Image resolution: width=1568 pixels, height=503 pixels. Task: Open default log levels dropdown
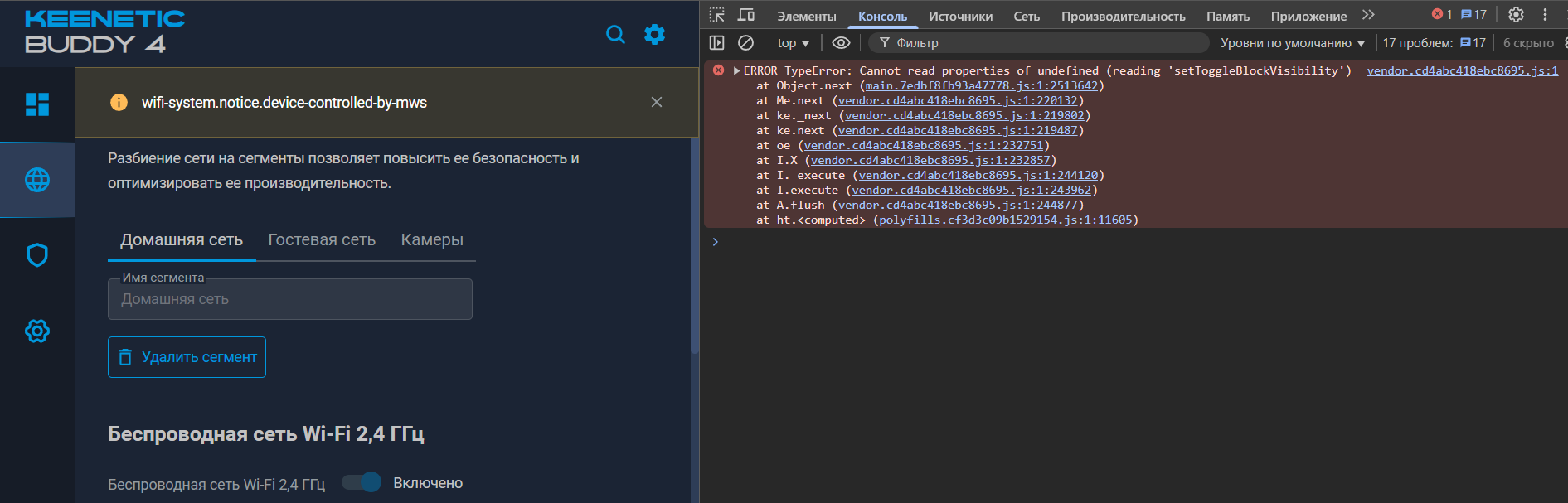pyautogui.click(x=1293, y=42)
